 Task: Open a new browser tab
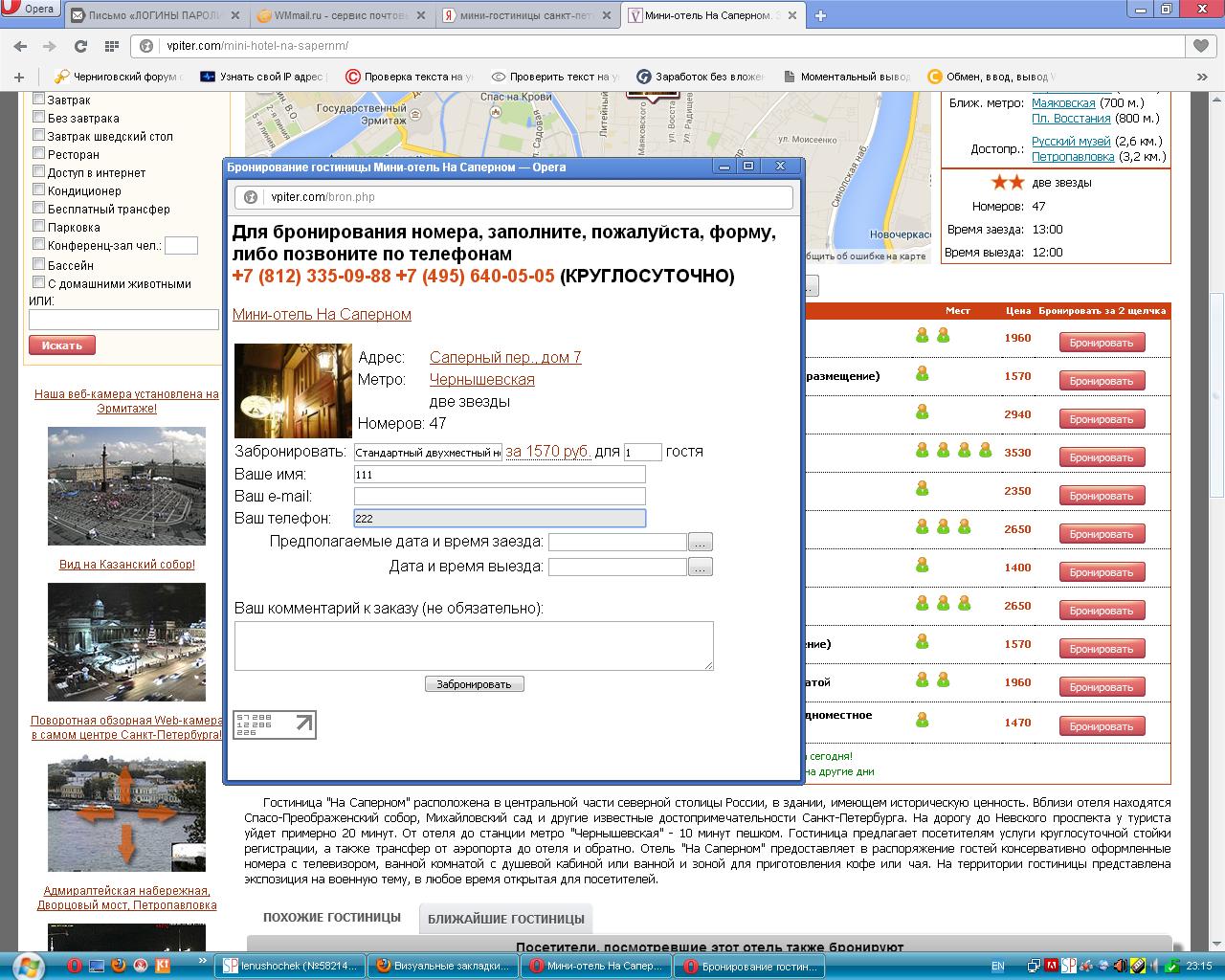820,15
